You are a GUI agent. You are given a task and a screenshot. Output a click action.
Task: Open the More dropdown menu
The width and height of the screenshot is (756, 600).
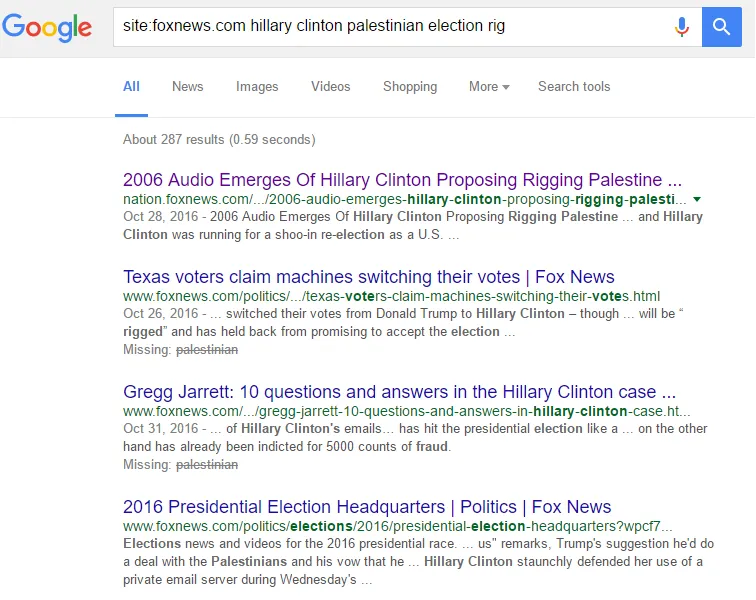pyautogui.click(x=489, y=87)
